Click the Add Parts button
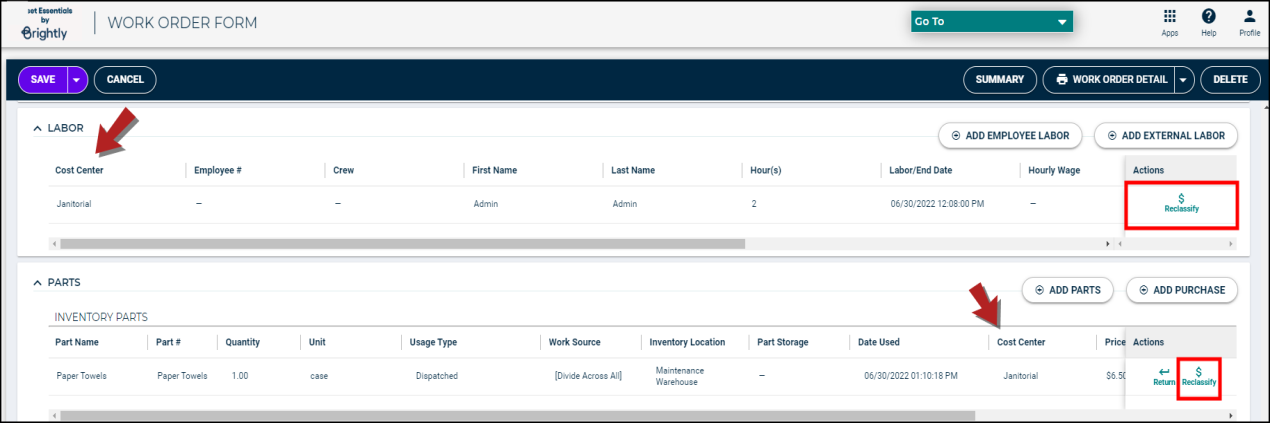The width and height of the screenshot is (1270, 423). [x=1067, y=290]
